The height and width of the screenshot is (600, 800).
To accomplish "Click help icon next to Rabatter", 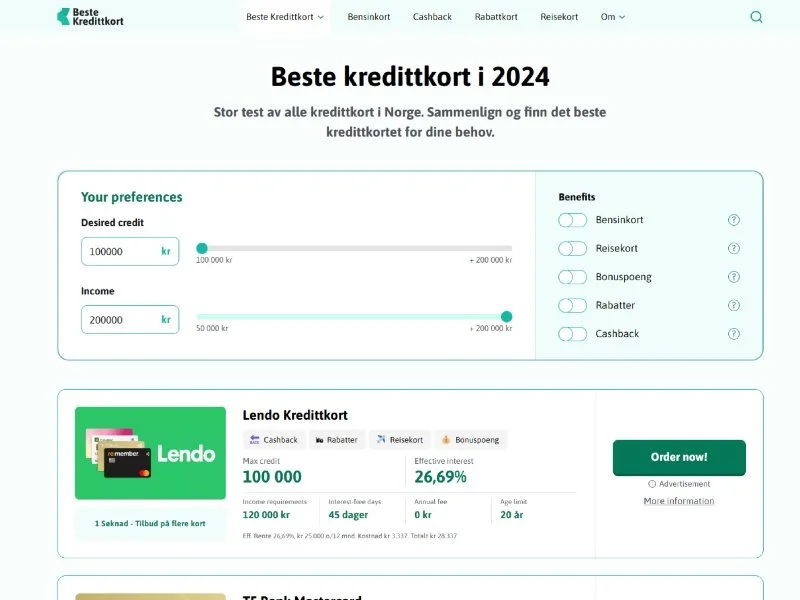I will tap(733, 306).
